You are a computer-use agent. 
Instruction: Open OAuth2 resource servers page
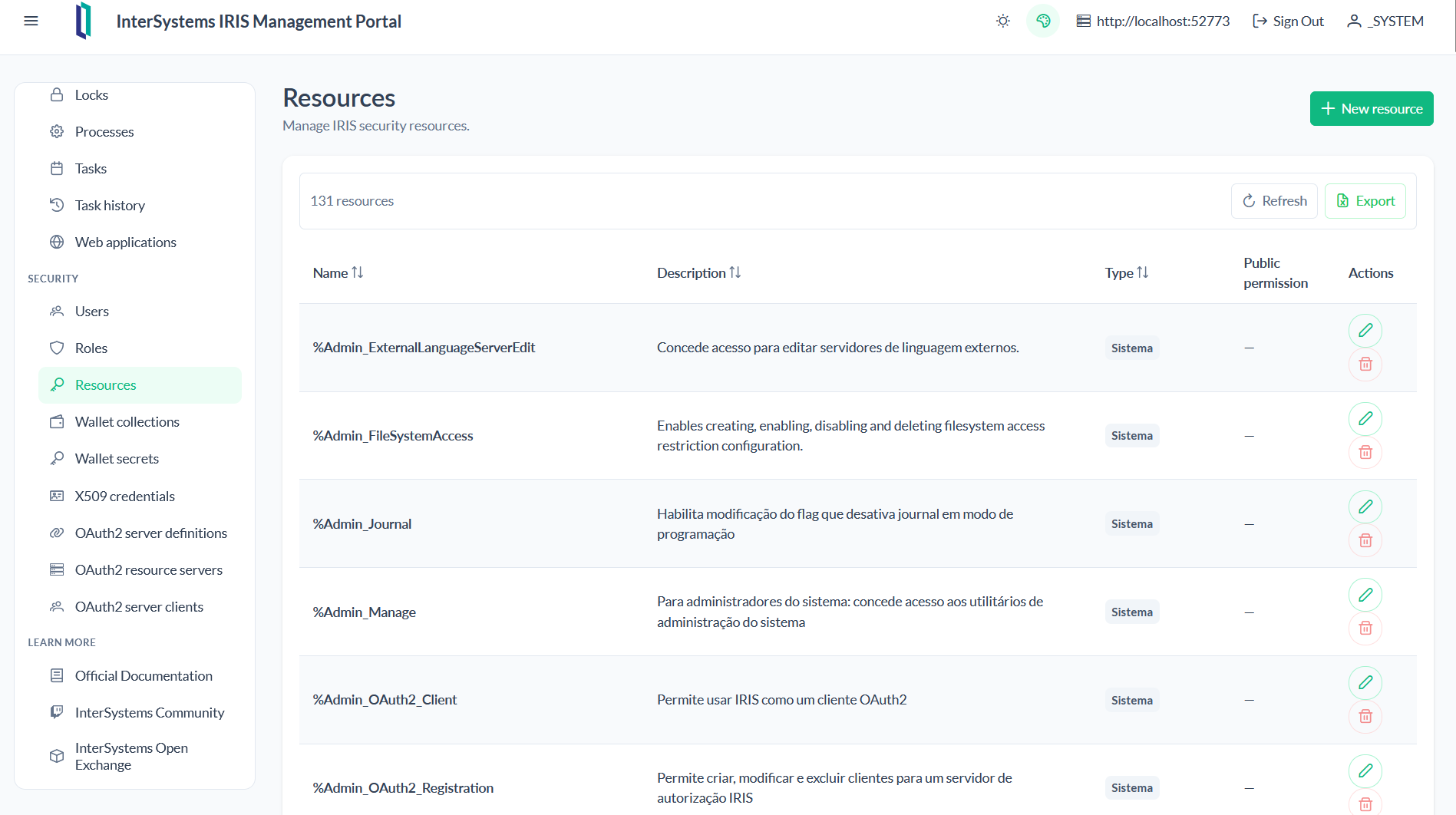click(140, 570)
